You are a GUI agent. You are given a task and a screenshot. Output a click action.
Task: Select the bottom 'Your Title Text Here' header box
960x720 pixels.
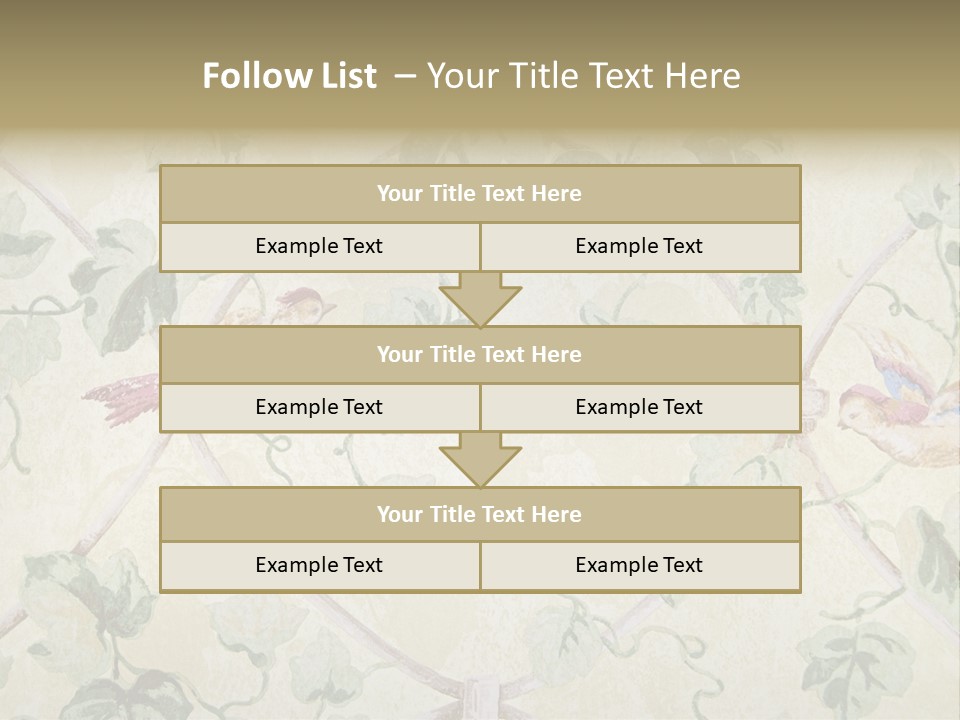tap(481, 514)
